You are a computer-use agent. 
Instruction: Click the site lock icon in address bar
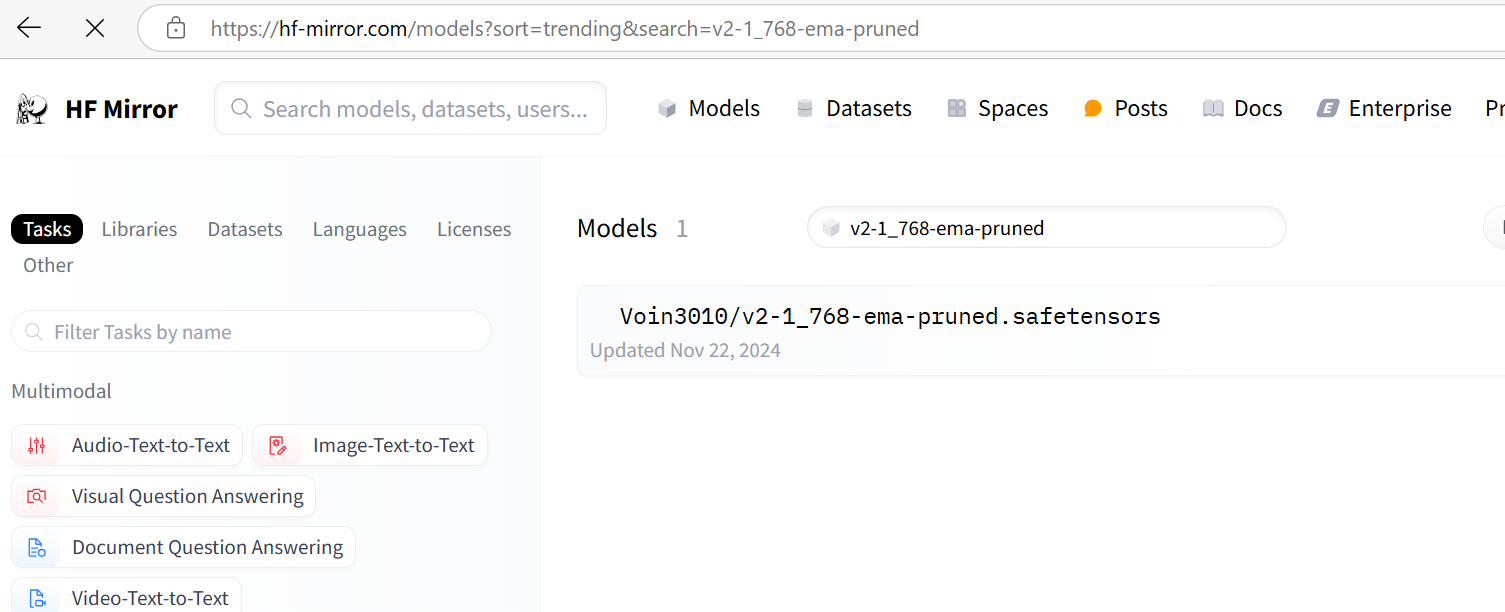[176, 28]
